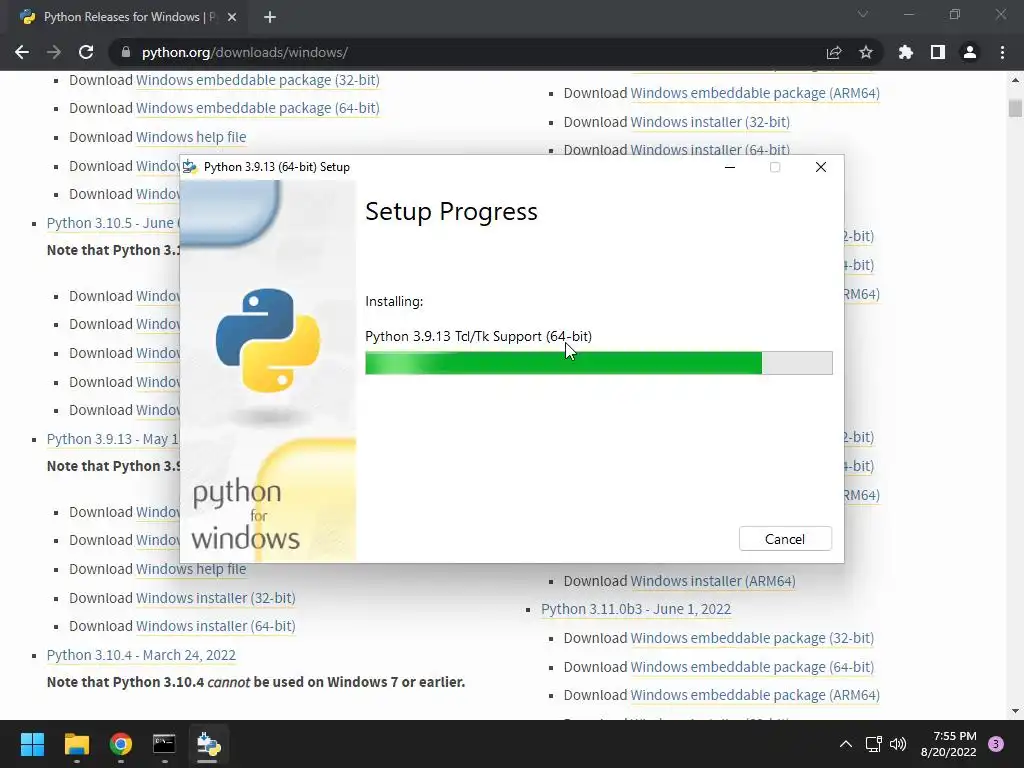Open the Windows Start menu
The height and width of the screenshot is (768, 1024).
coord(32,744)
